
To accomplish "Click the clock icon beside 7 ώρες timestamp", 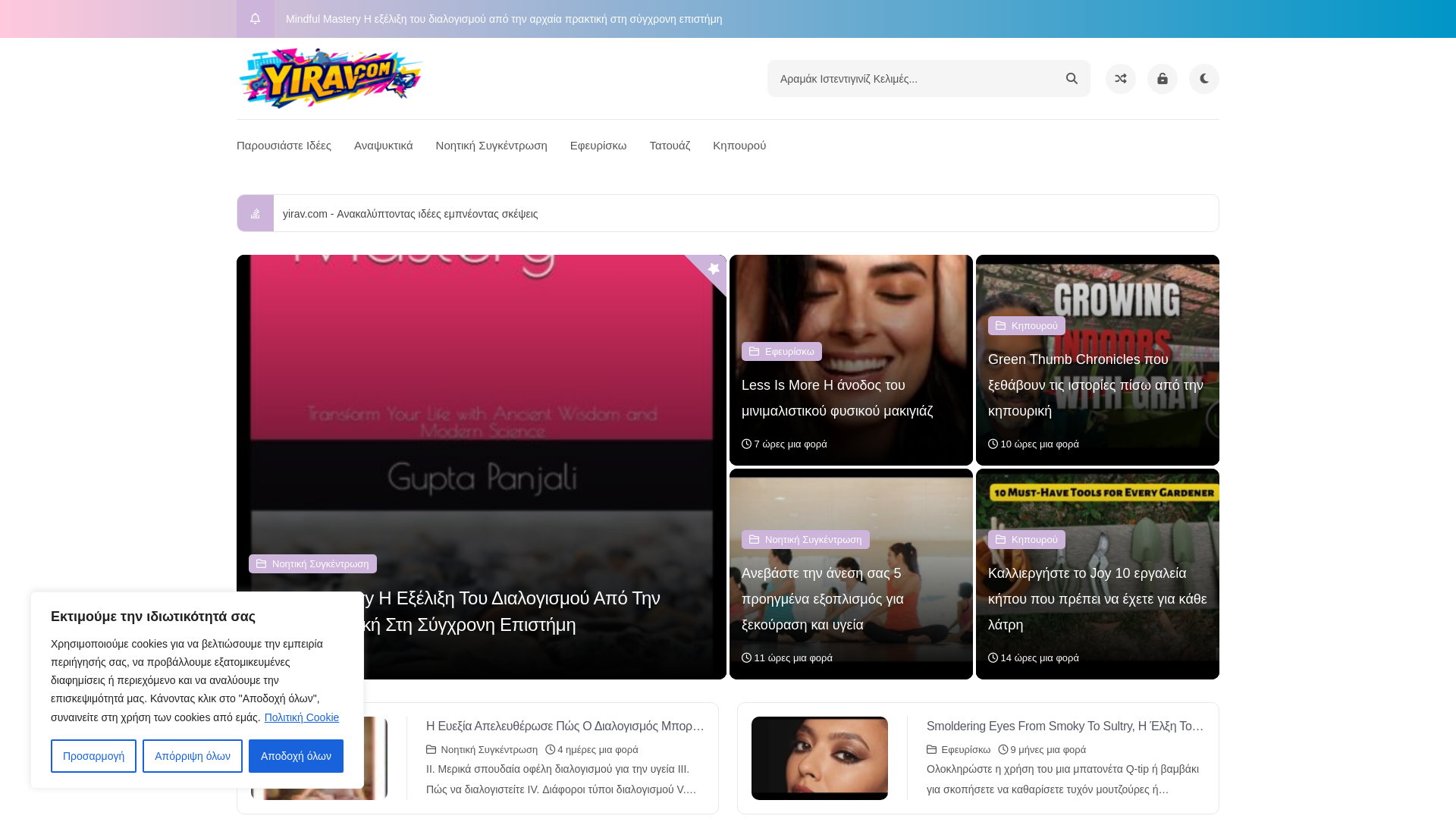I will tap(746, 444).
